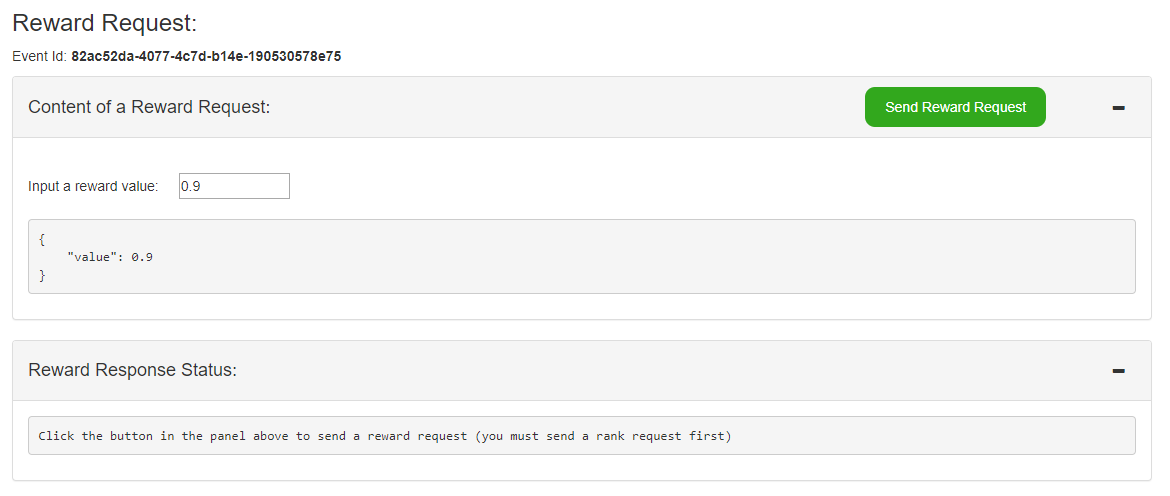
Task: Click the 0.9 text inside the input box
Action: 191,186
